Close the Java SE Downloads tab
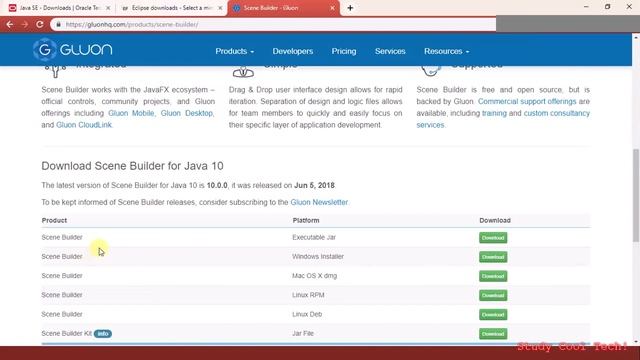 (108, 8)
